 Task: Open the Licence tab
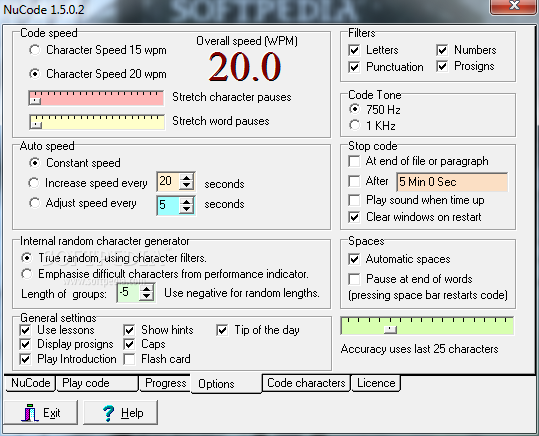tap(376, 383)
